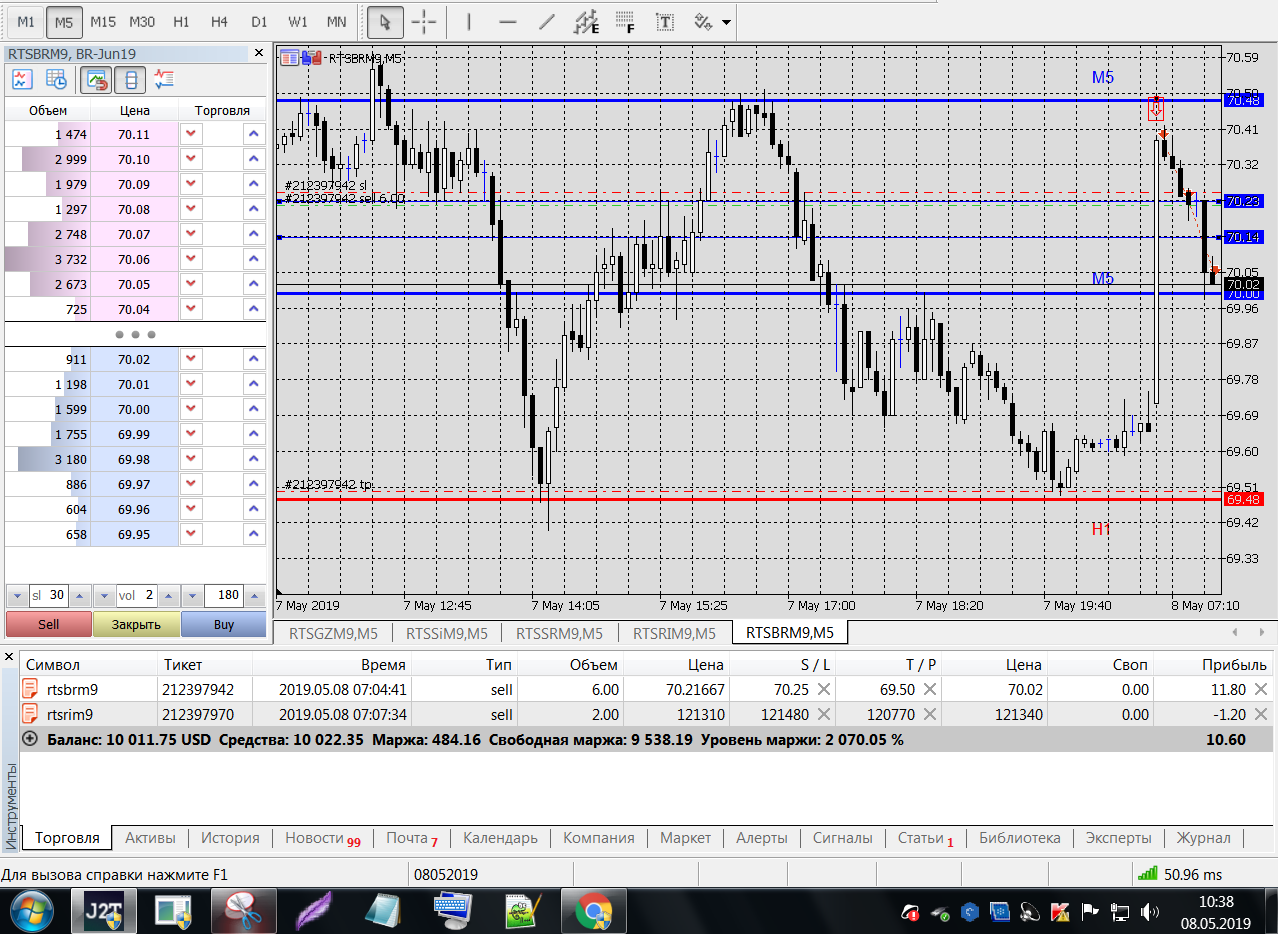Viewport: 1278px width, 934px height.
Task: Toggle the depth of market spread view button
Action: pyautogui.click(x=131, y=79)
